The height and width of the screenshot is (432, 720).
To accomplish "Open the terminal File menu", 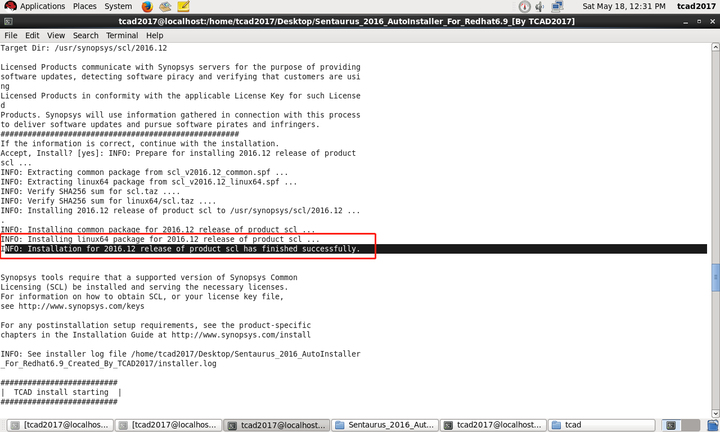I will click(x=11, y=35).
